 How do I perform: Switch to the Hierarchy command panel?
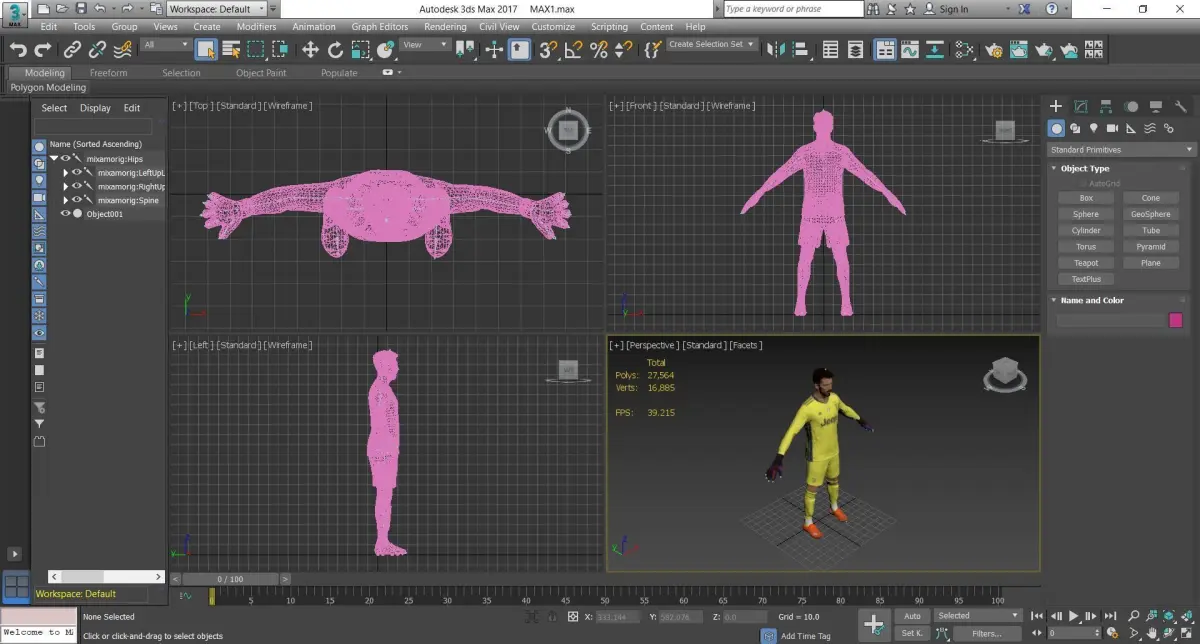(x=1106, y=106)
